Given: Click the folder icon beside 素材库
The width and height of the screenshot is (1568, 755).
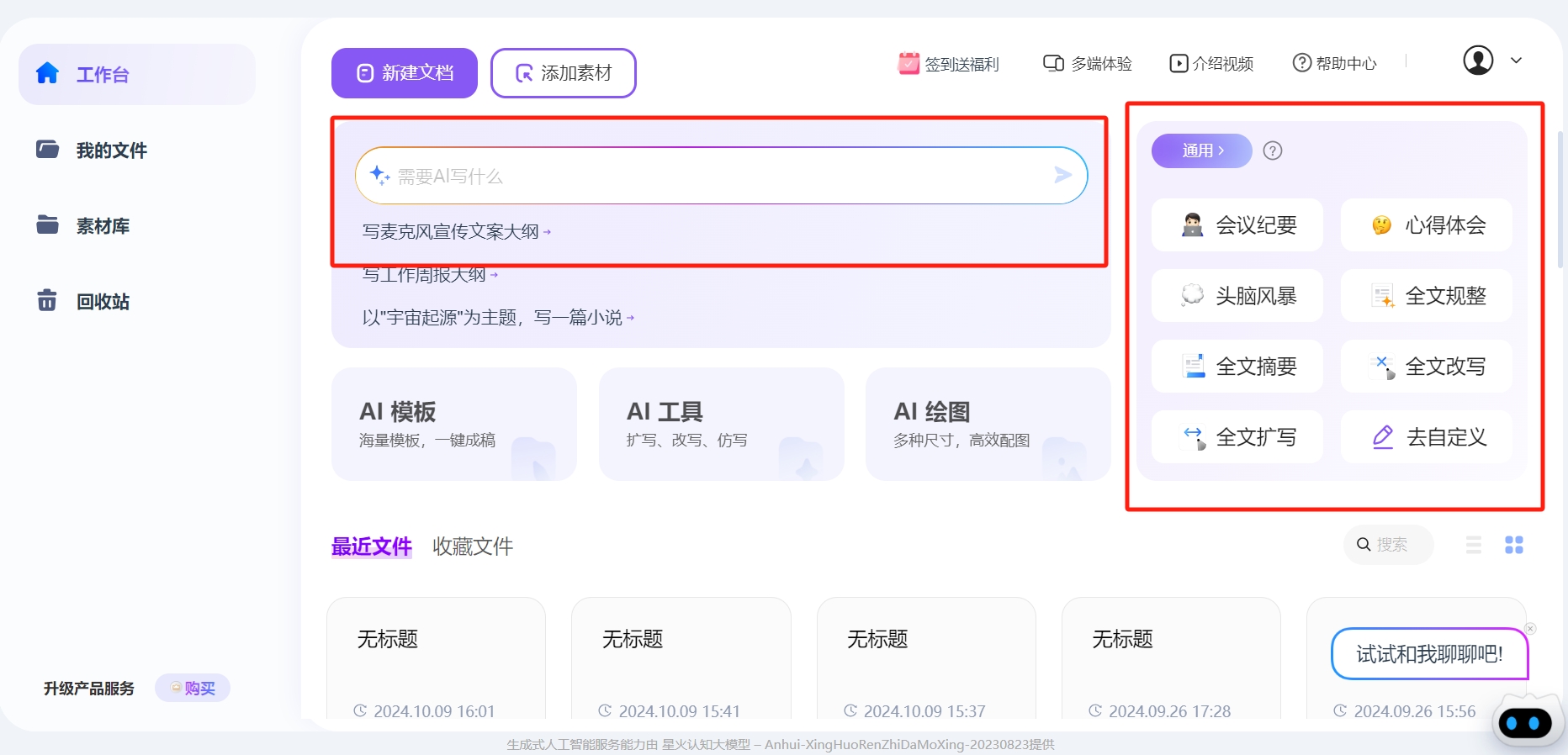Looking at the screenshot, I should (x=47, y=224).
